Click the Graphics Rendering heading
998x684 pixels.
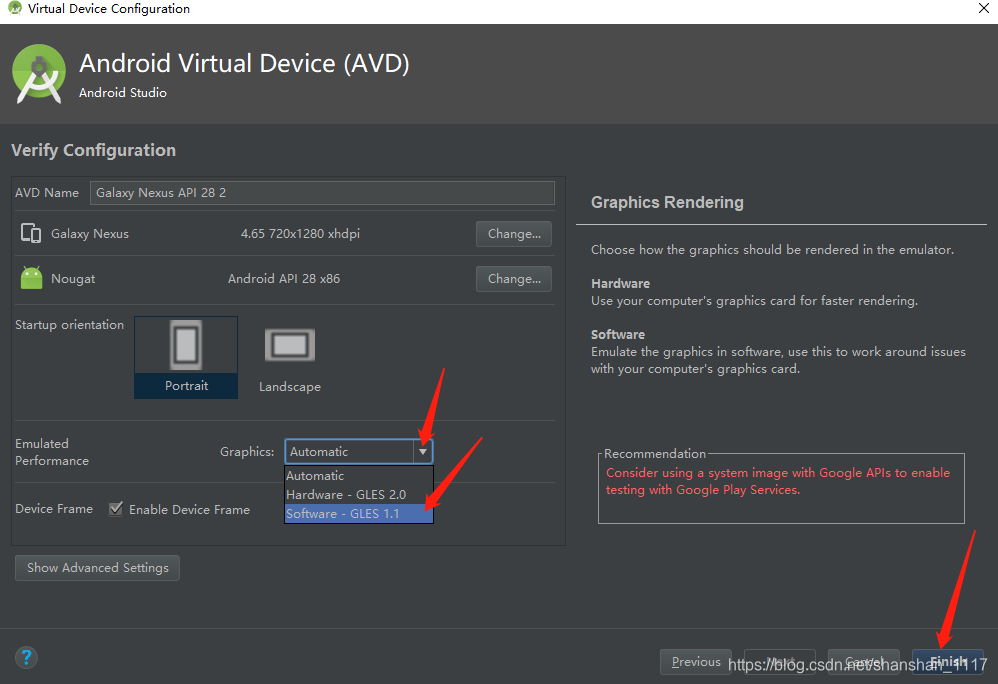click(667, 202)
